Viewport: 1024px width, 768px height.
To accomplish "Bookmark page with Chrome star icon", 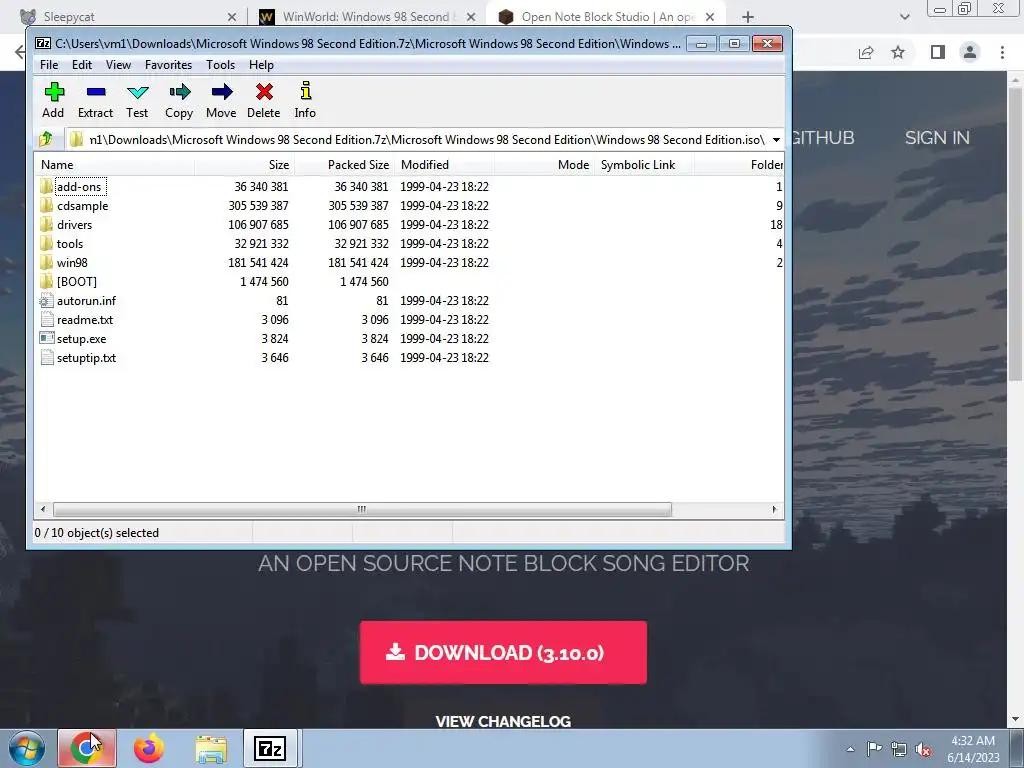I will (898, 52).
